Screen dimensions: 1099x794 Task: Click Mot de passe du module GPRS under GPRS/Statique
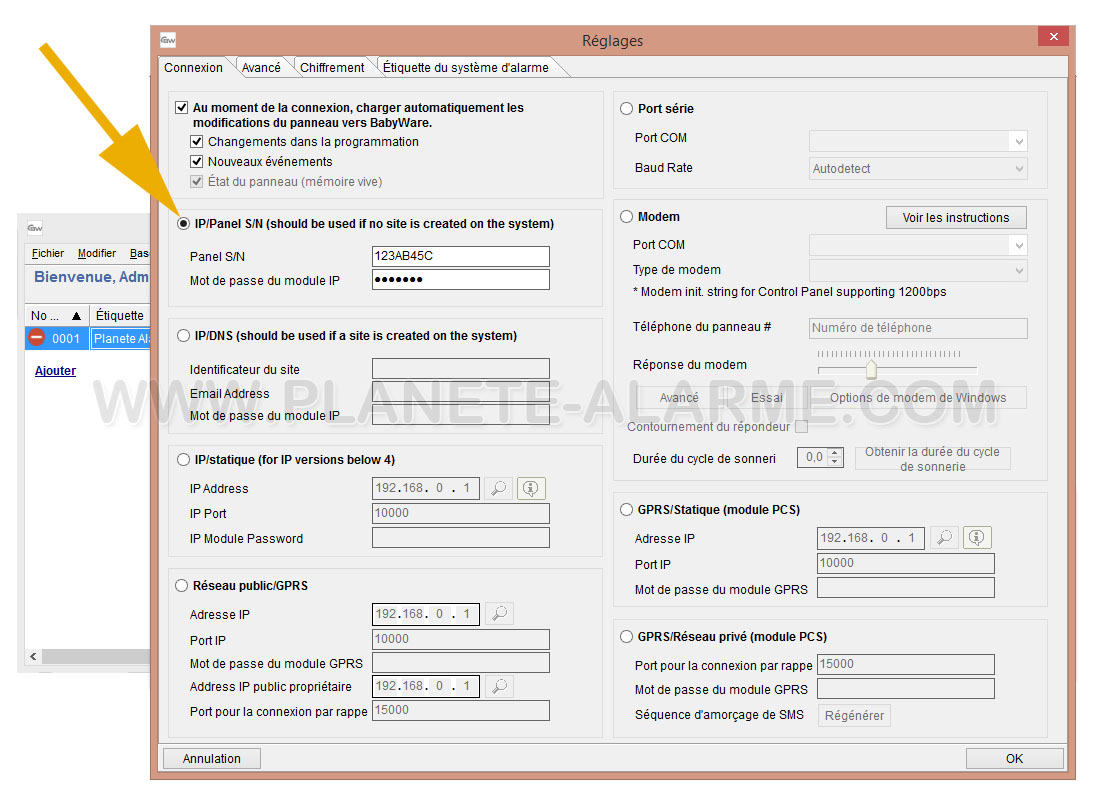pyautogui.click(x=906, y=588)
